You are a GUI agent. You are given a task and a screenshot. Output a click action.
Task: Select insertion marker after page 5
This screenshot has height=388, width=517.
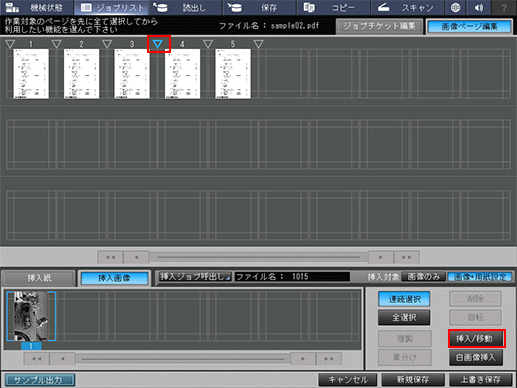(x=258, y=44)
